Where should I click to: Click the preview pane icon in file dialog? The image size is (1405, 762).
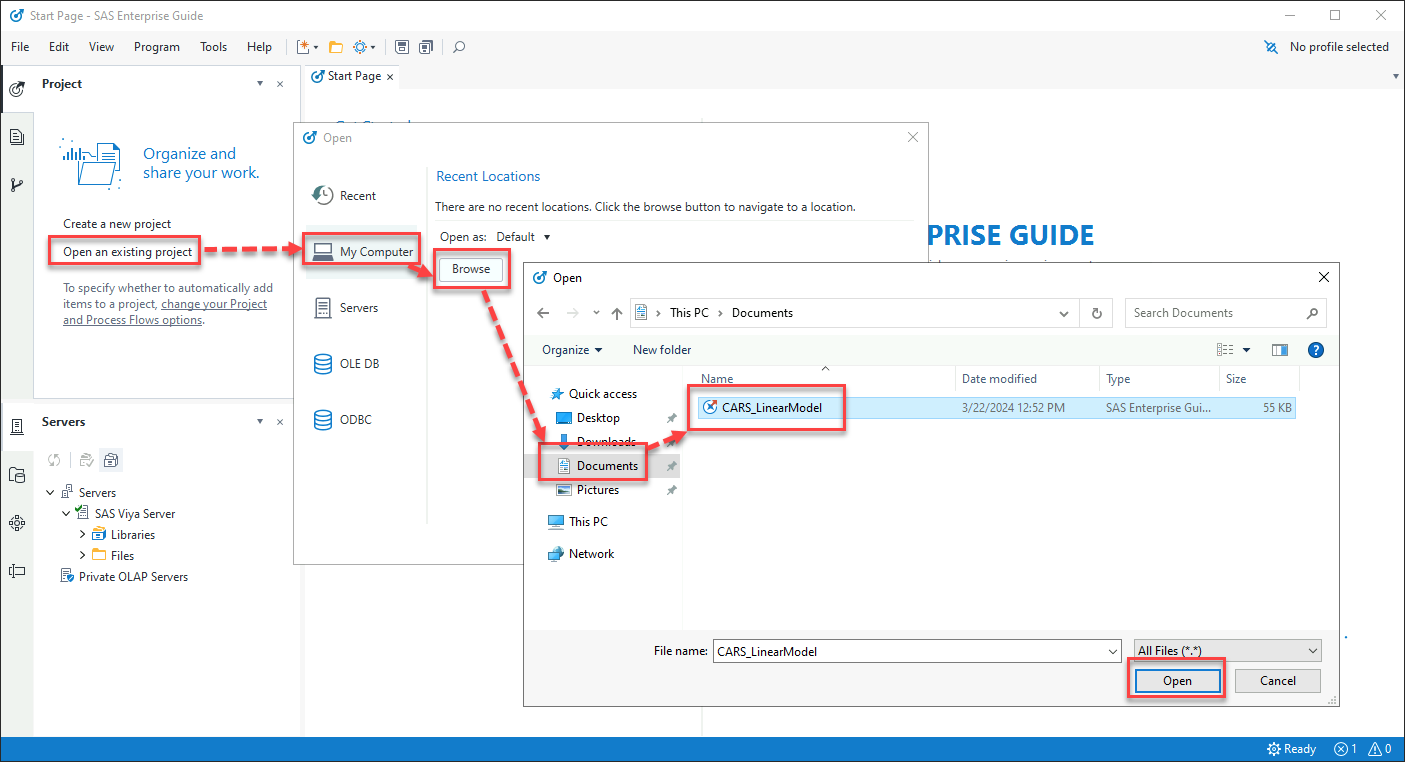point(1279,350)
